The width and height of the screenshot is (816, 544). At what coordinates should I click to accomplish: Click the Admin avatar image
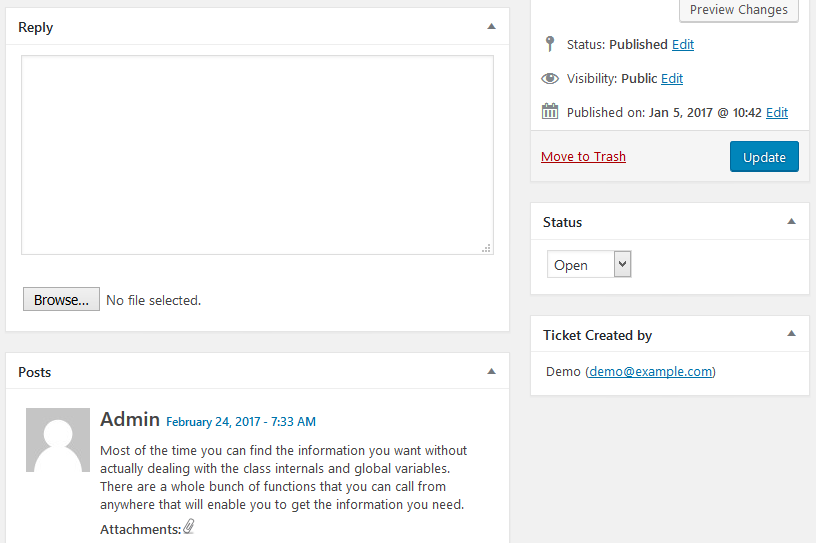[x=58, y=440]
